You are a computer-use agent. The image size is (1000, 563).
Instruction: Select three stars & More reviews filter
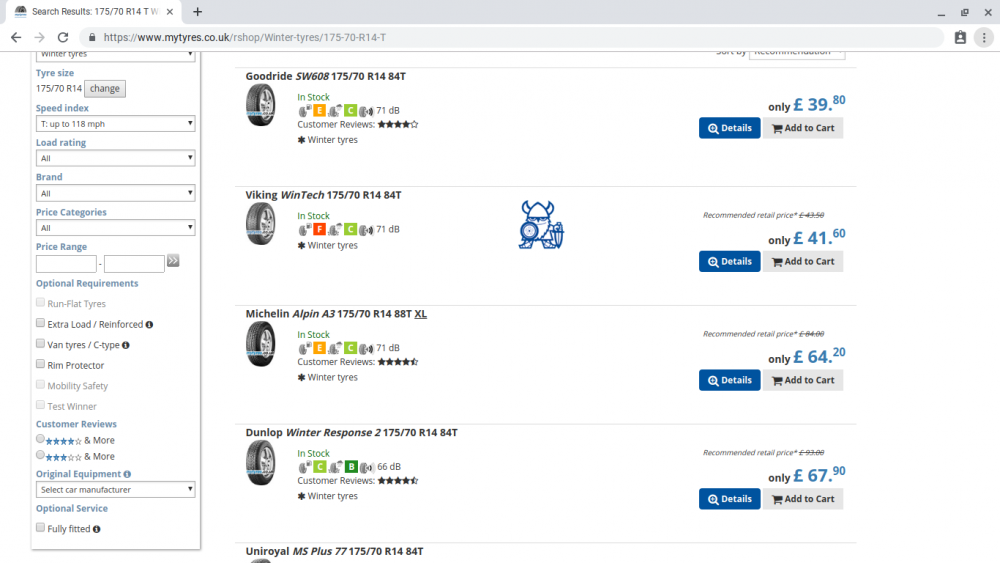(40, 455)
